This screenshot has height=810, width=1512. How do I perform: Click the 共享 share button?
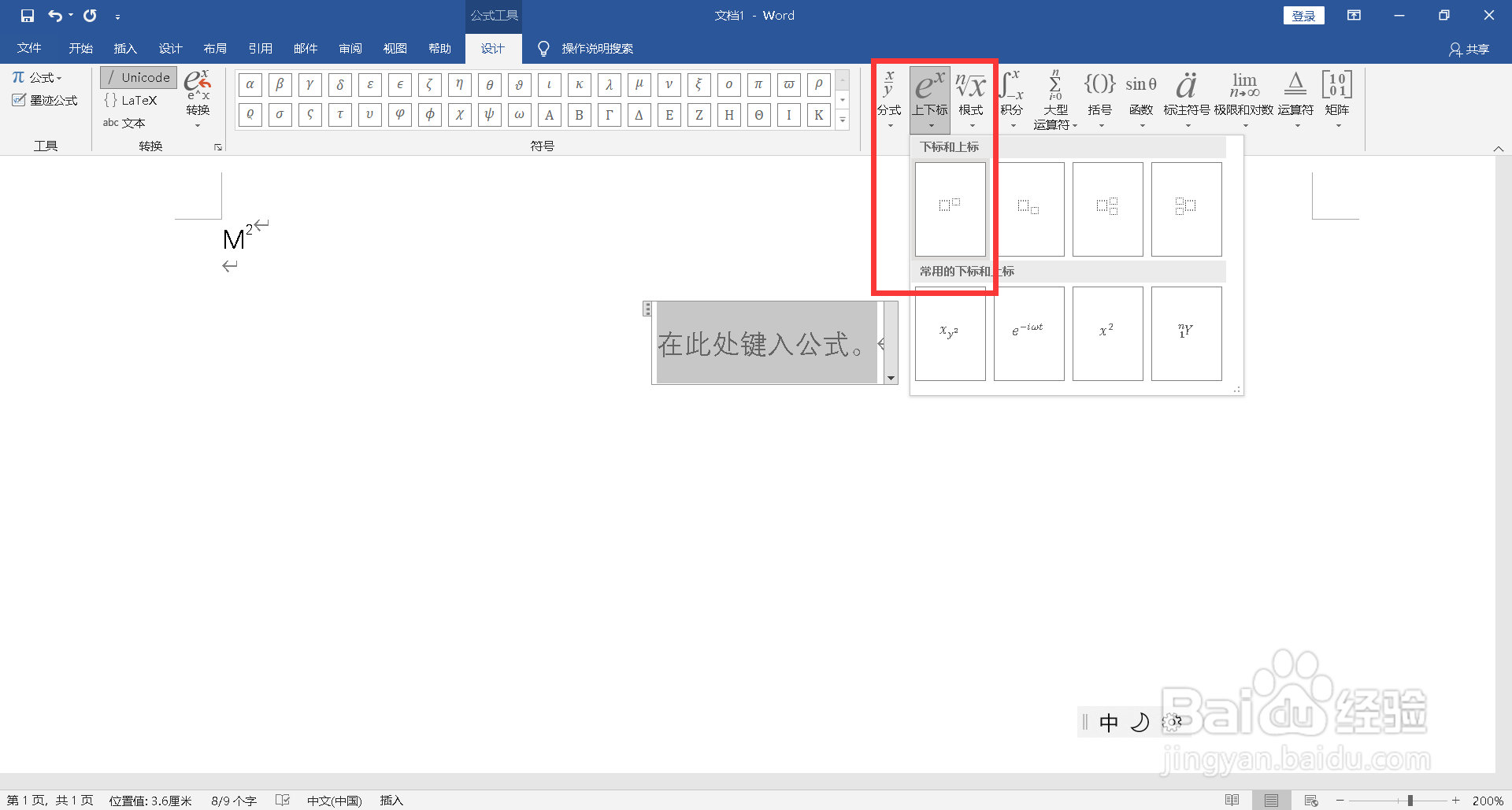(x=1469, y=50)
